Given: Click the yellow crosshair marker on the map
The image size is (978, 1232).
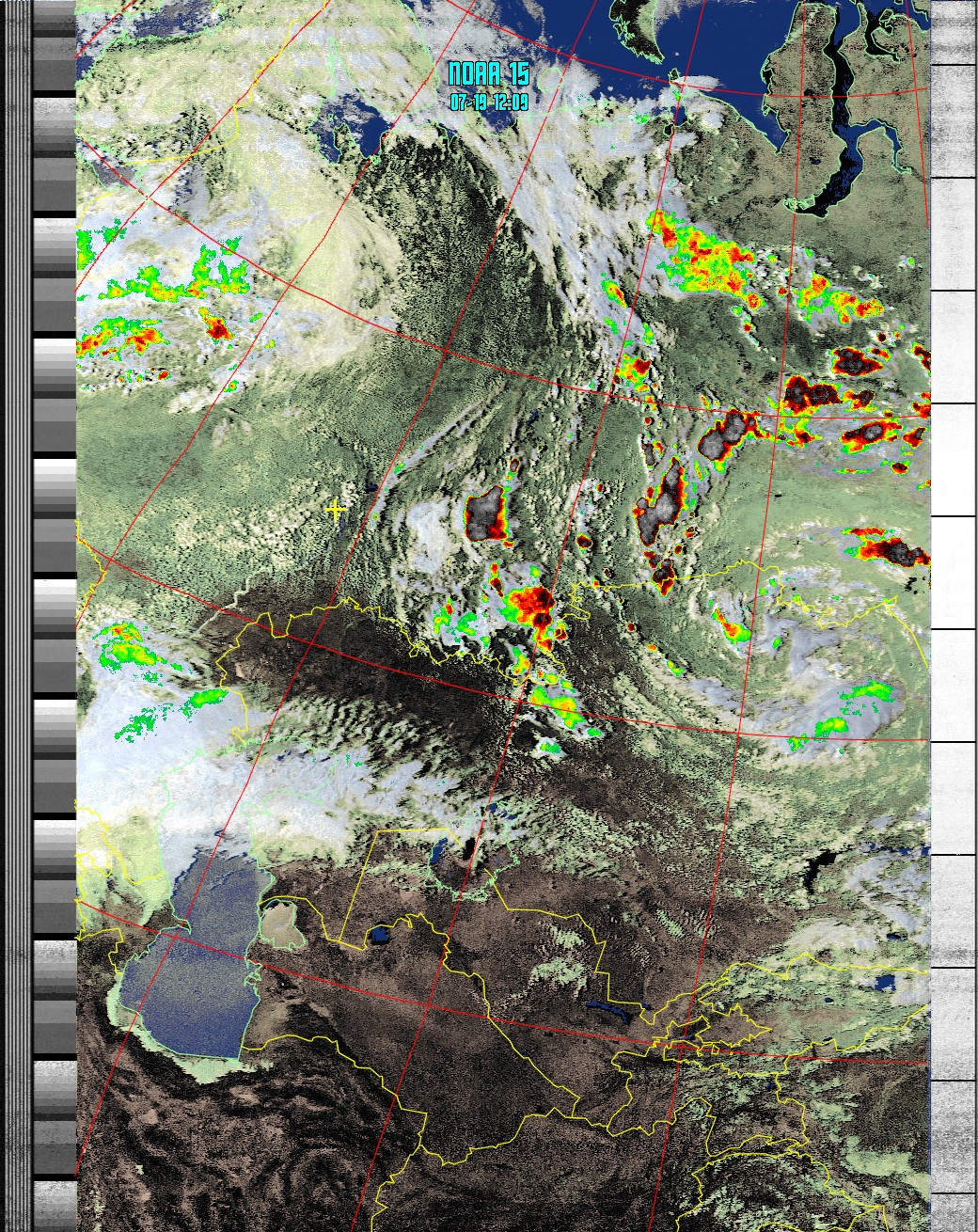Looking at the screenshot, I should (x=336, y=510).
